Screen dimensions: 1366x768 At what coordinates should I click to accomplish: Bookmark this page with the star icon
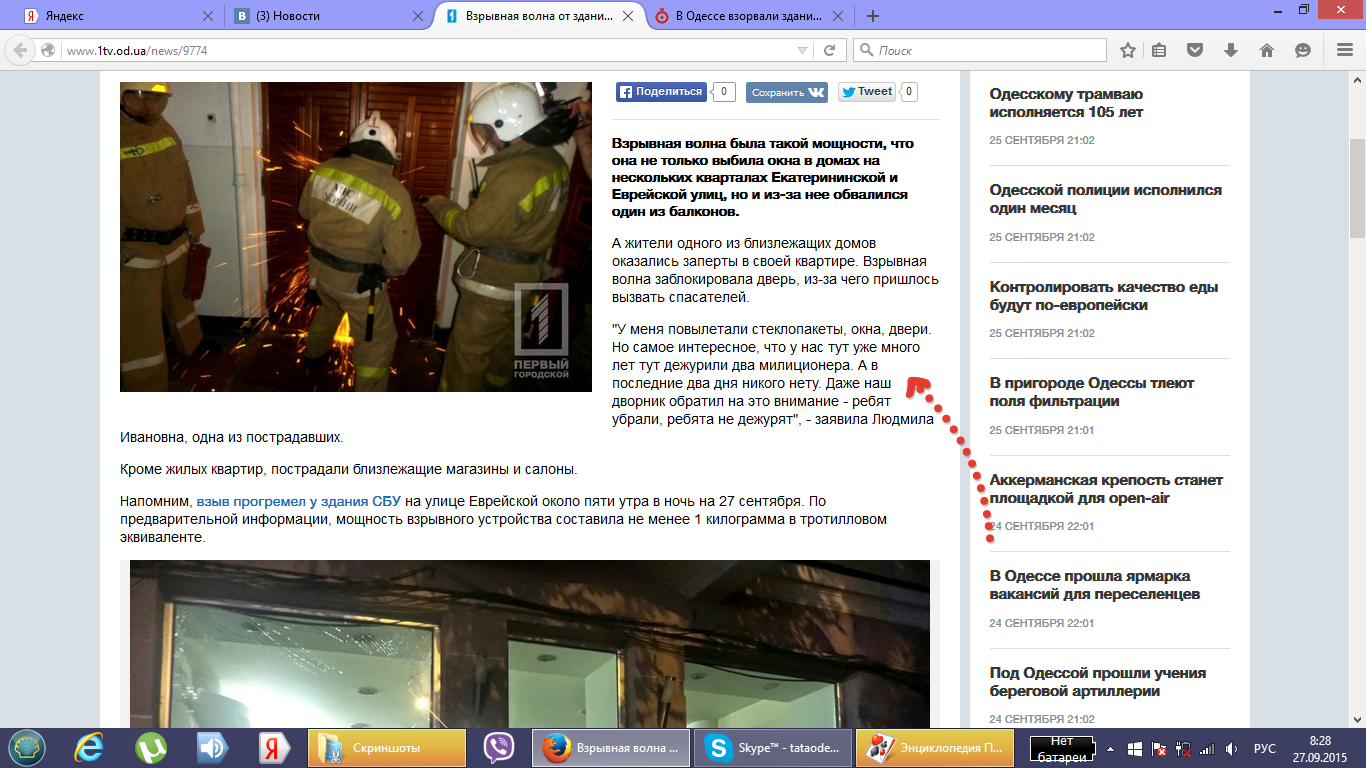[x=1128, y=51]
